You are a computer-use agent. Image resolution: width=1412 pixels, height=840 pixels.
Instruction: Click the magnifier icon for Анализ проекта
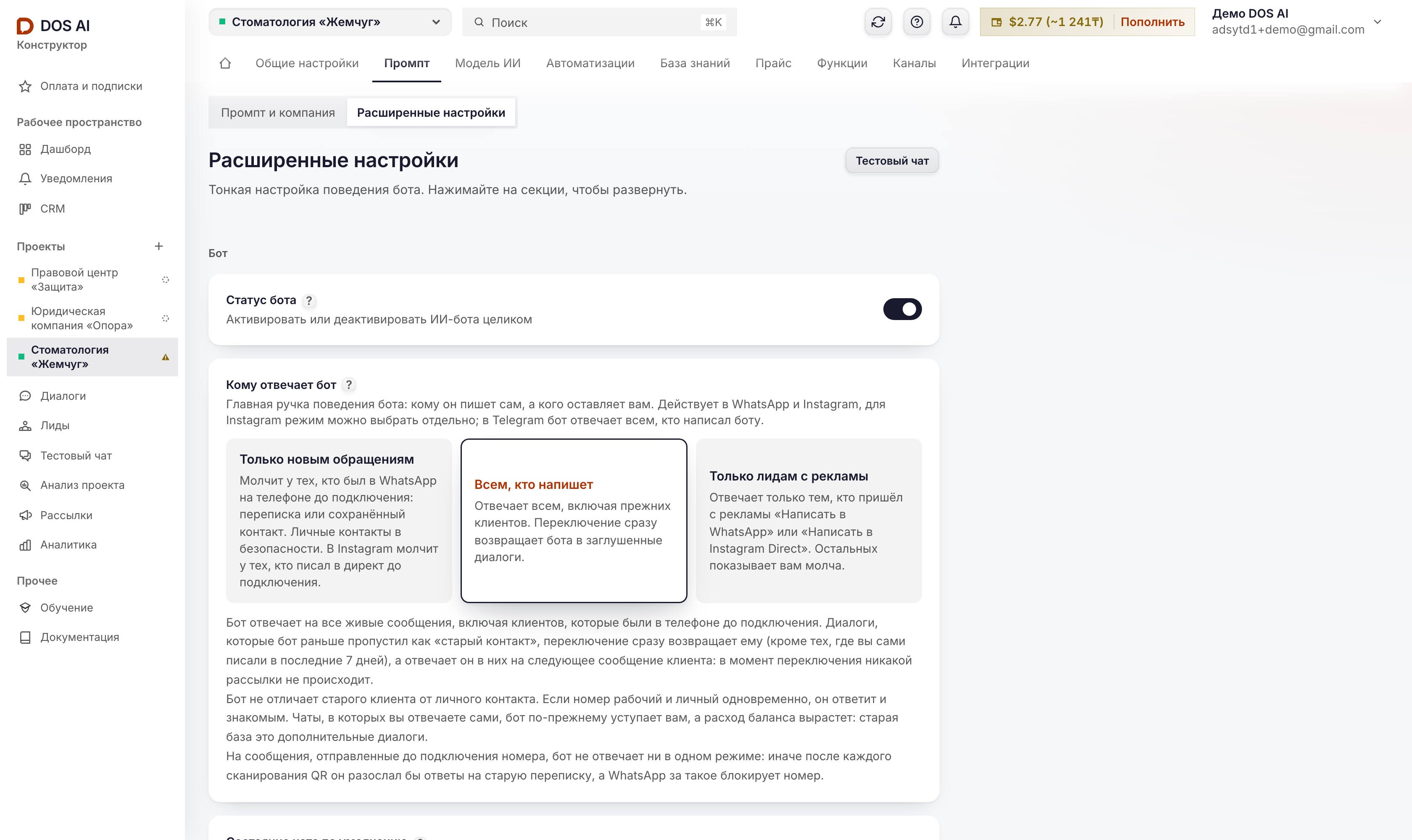[25, 485]
